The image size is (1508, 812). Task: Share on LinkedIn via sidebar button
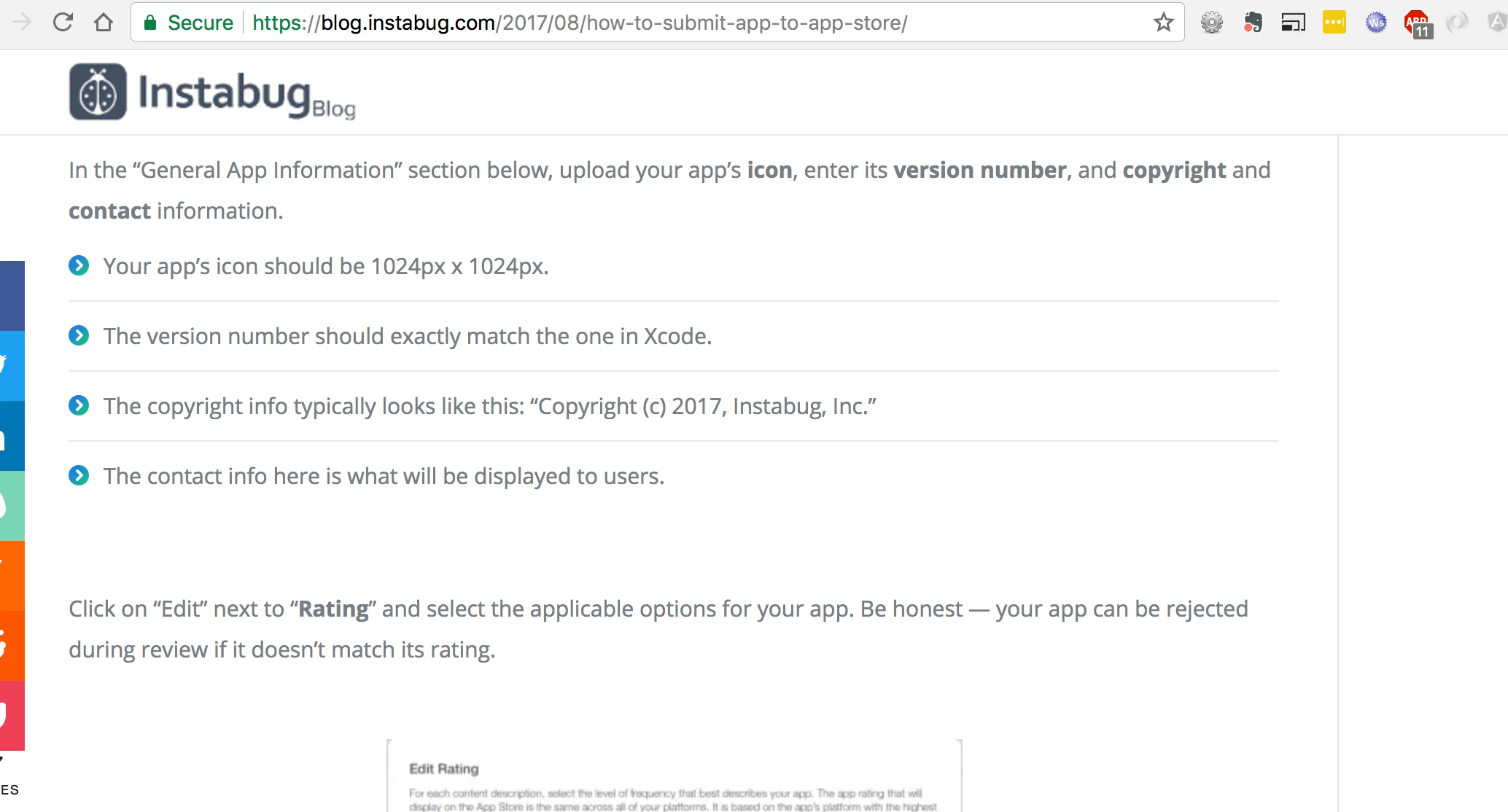coord(12,436)
